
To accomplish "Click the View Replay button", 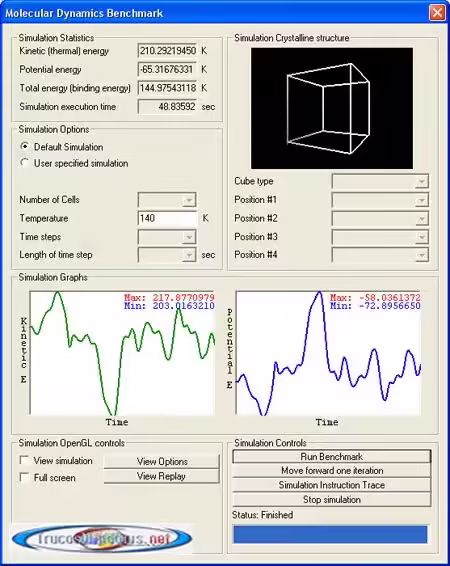I will [x=162, y=476].
